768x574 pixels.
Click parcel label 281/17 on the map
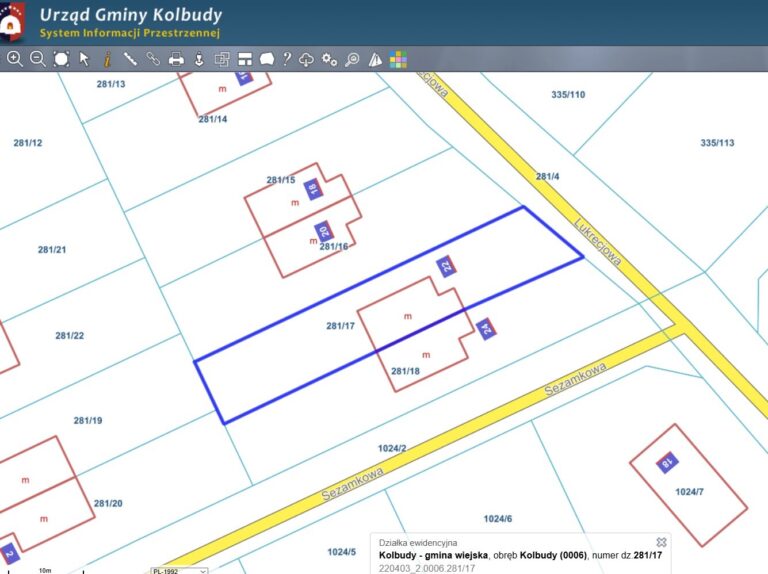tap(341, 326)
